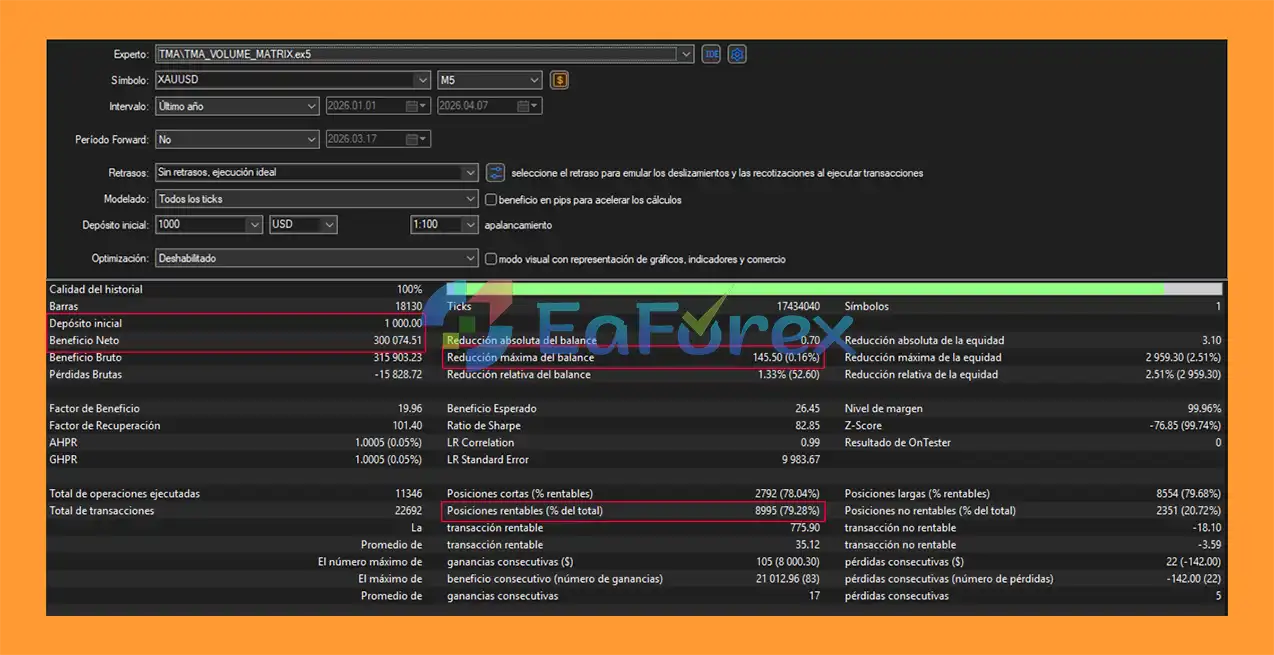Viewport: 1274px width, 655px height.
Task: Open calendar for forward date 2026.03.17
Action: pyautogui.click(x=416, y=140)
